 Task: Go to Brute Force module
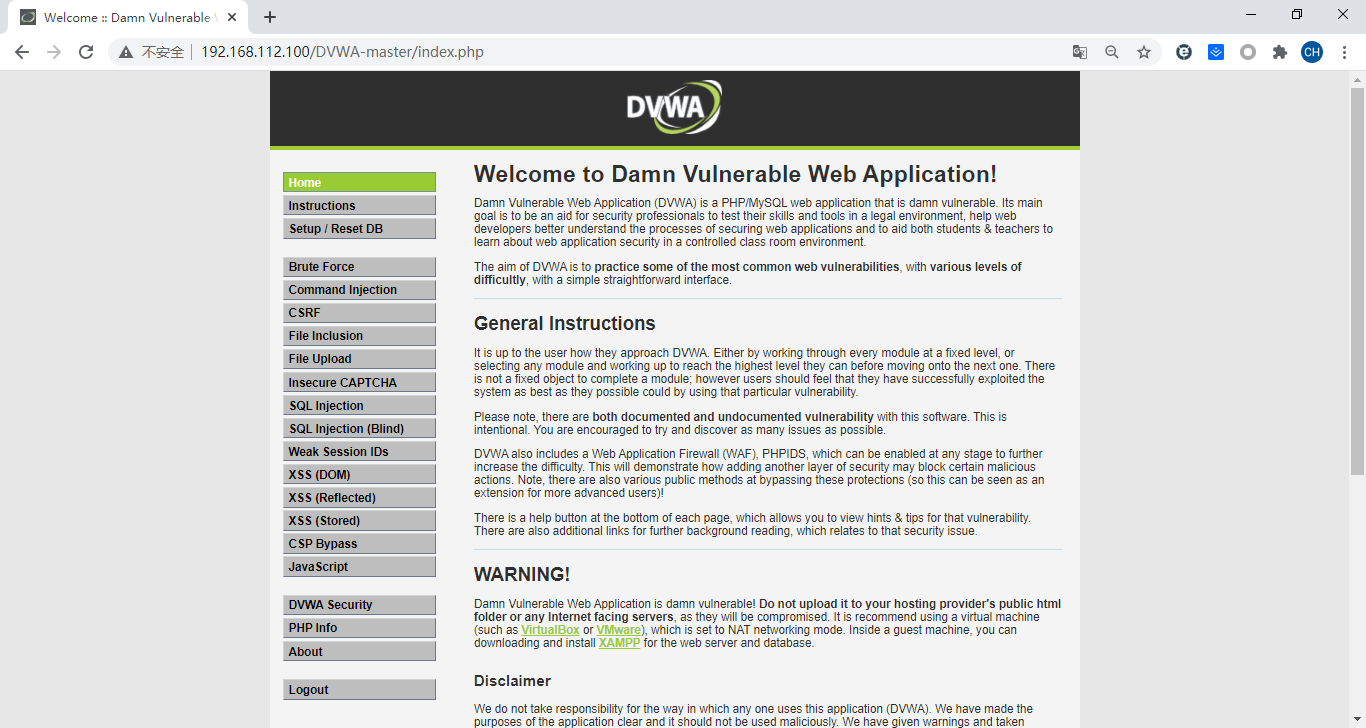(x=360, y=267)
